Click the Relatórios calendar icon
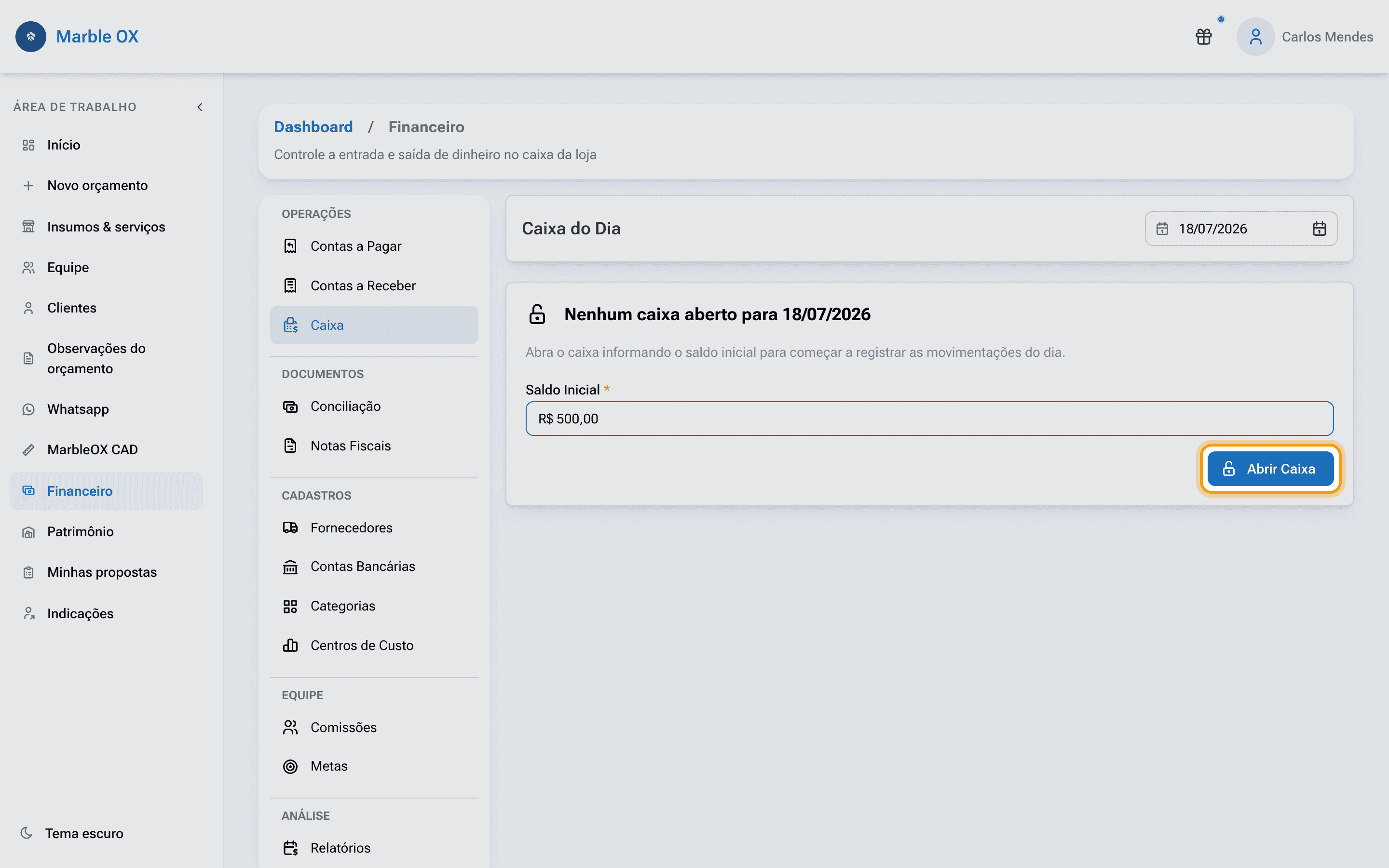This screenshot has height=868, width=1389. [290, 848]
